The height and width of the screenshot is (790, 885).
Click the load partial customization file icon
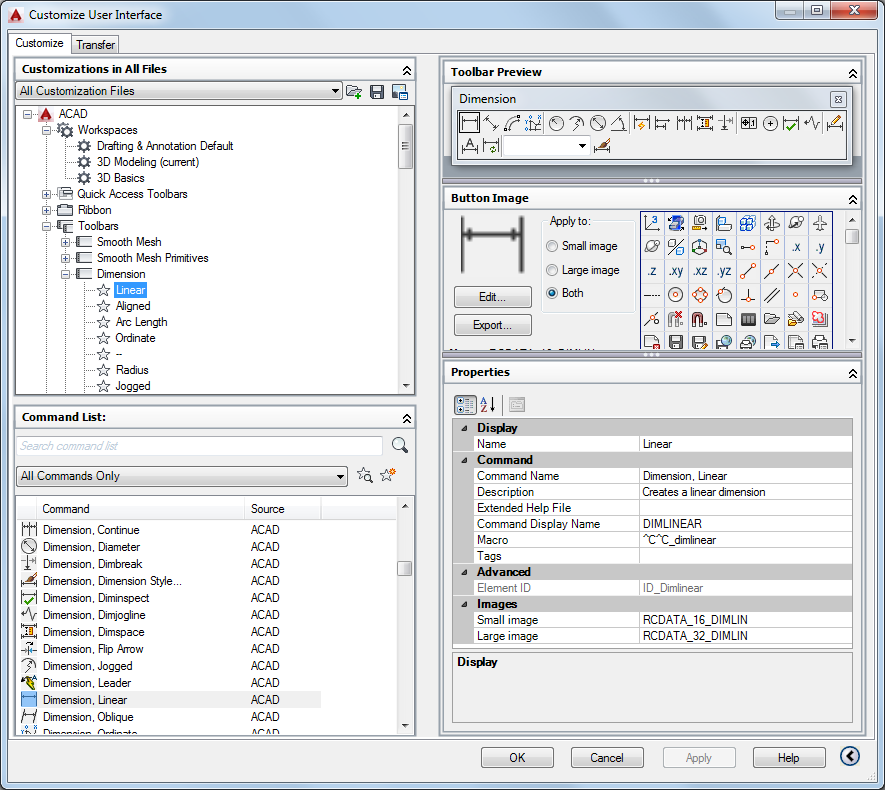pos(354,91)
